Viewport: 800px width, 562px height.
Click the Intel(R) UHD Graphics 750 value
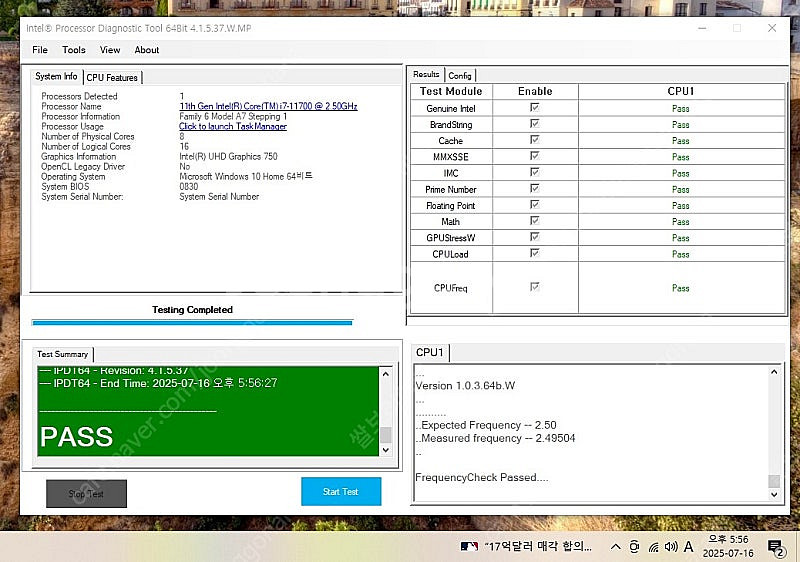click(x=228, y=157)
